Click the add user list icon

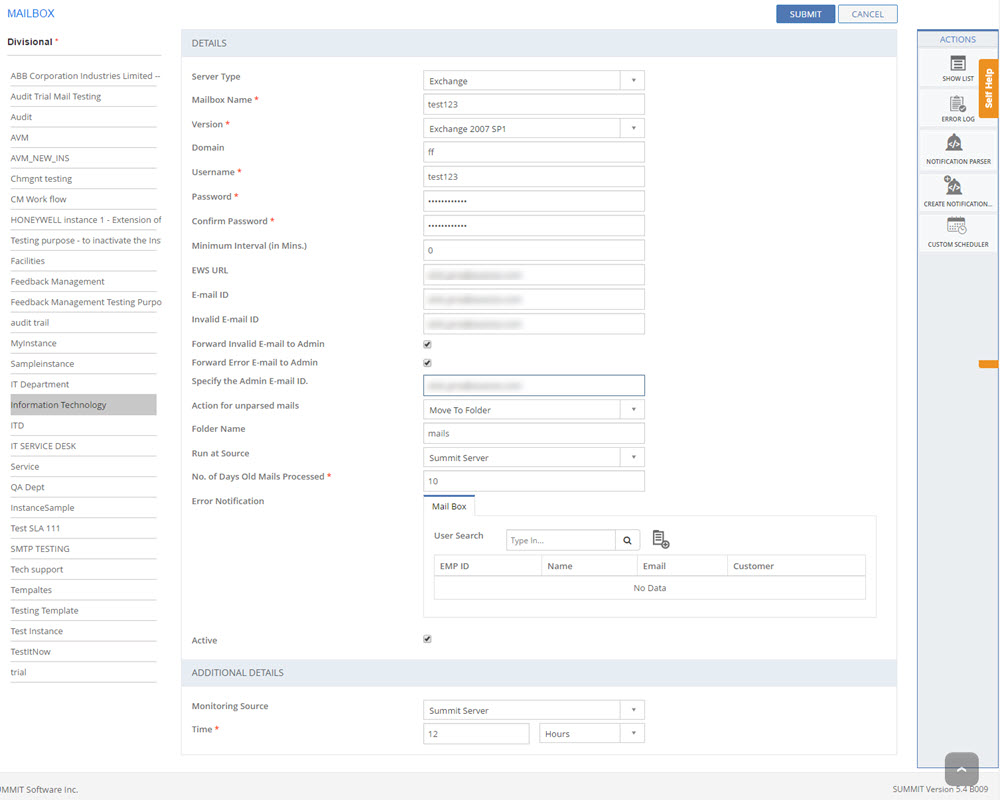point(660,540)
